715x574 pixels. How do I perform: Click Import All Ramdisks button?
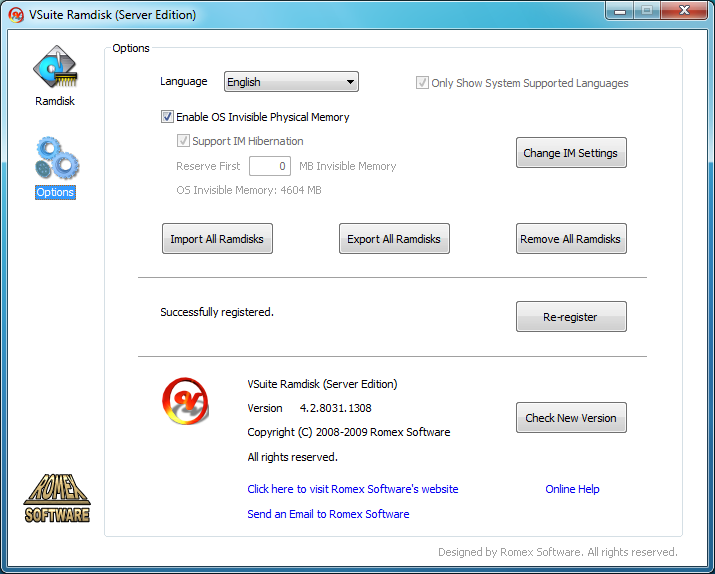pos(217,238)
